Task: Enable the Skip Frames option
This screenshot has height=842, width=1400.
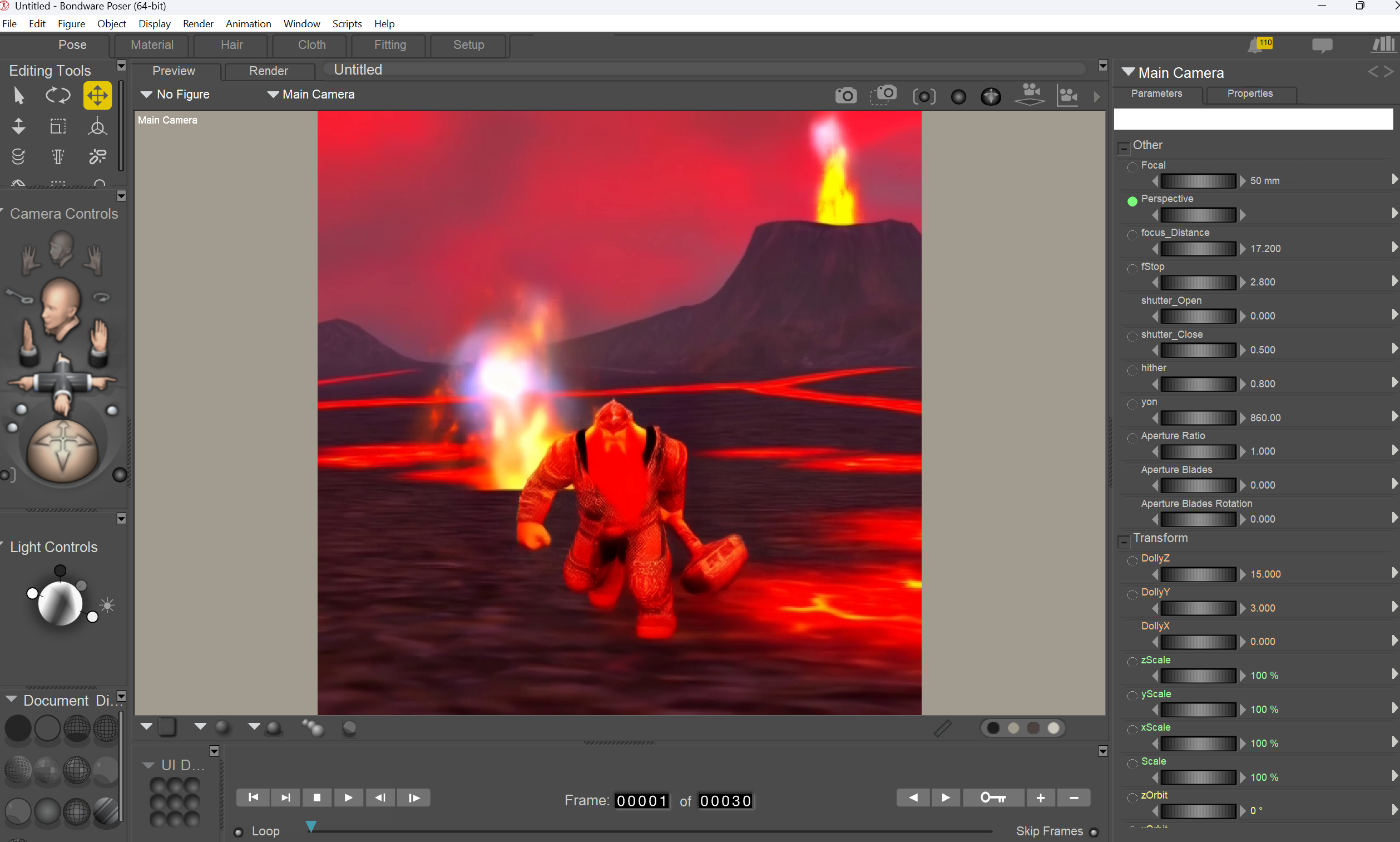Action: [1094, 833]
